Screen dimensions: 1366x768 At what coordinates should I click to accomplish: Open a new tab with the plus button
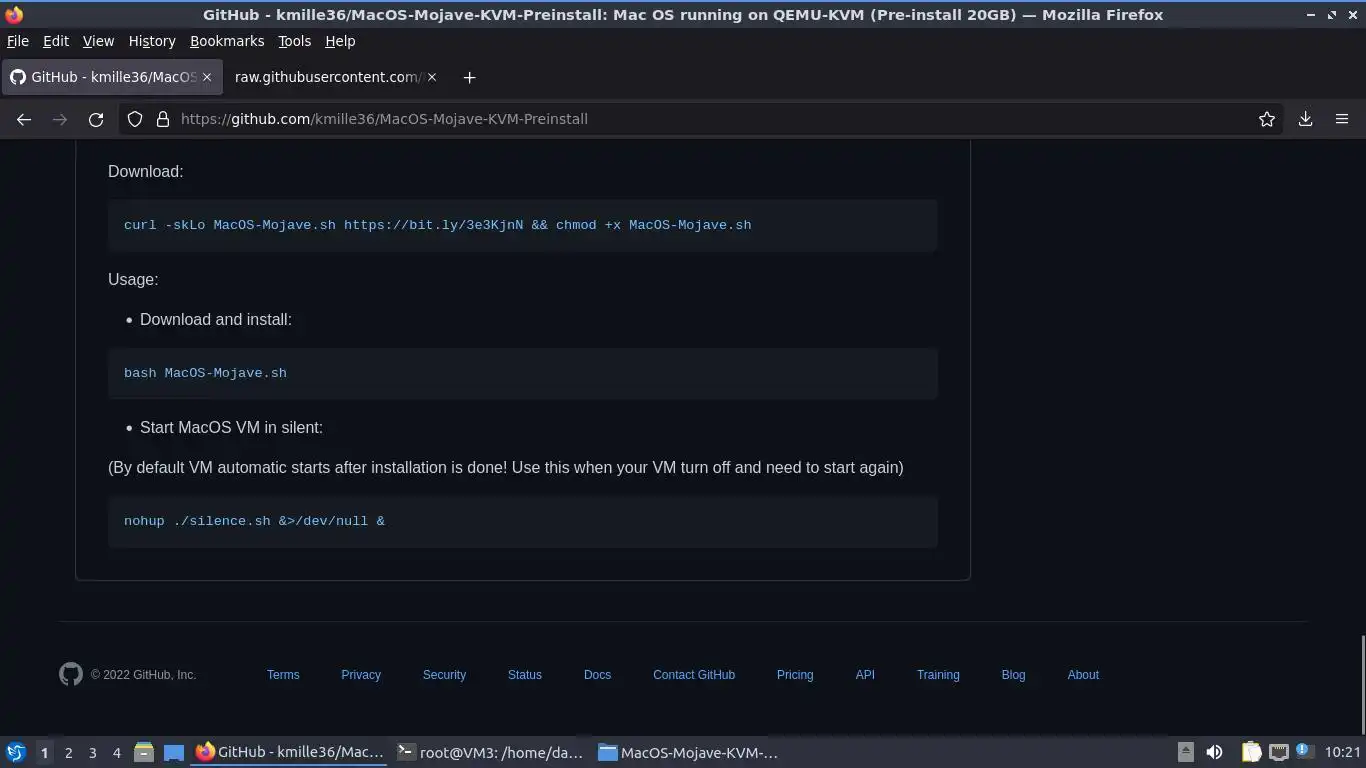coord(469,77)
